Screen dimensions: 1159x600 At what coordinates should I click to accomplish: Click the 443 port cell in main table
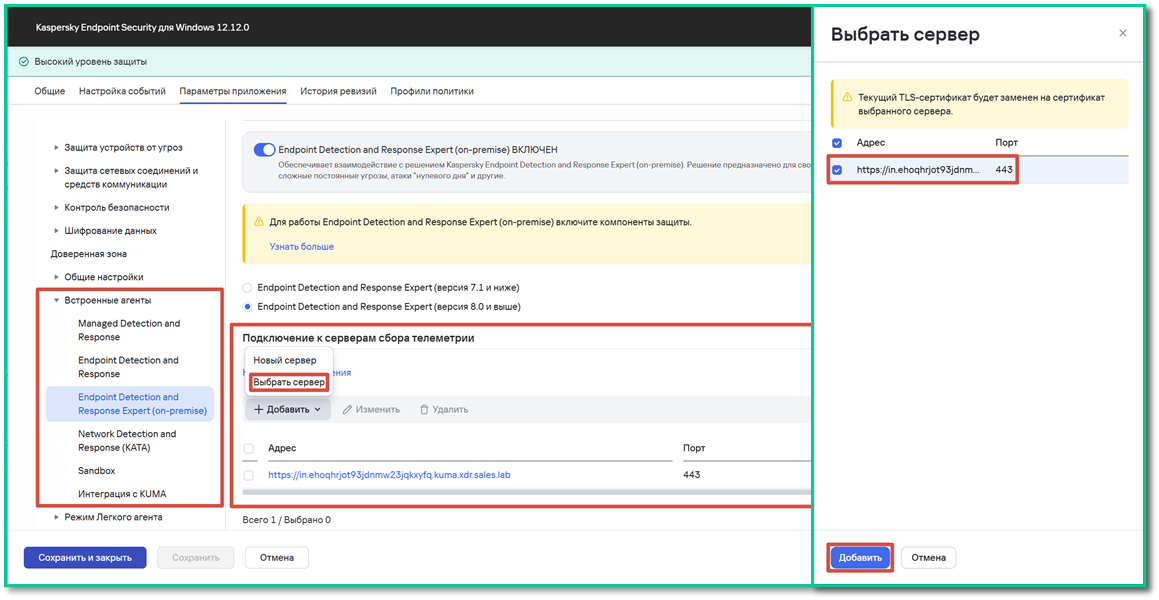coord(692,475)
